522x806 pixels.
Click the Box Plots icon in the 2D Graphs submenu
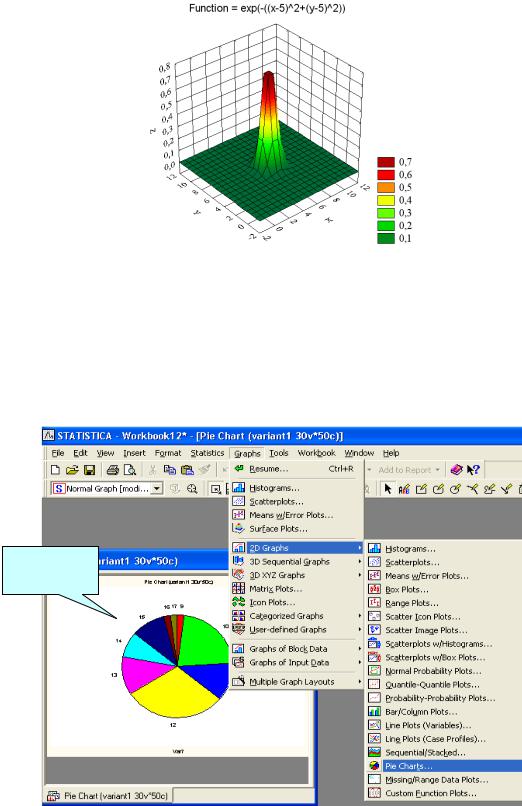point(375,589)
